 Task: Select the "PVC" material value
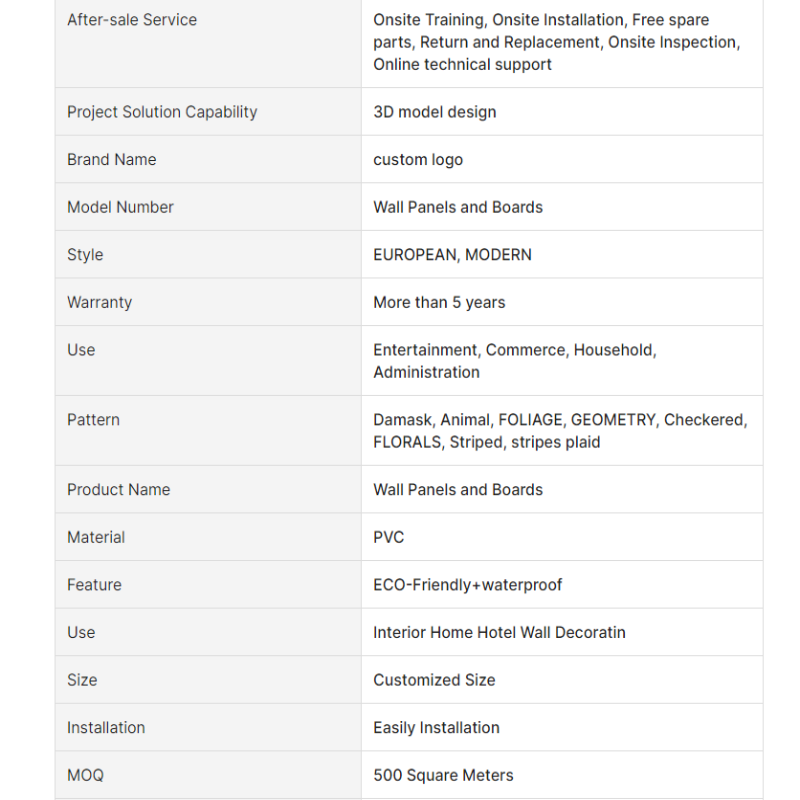(389, 537)
